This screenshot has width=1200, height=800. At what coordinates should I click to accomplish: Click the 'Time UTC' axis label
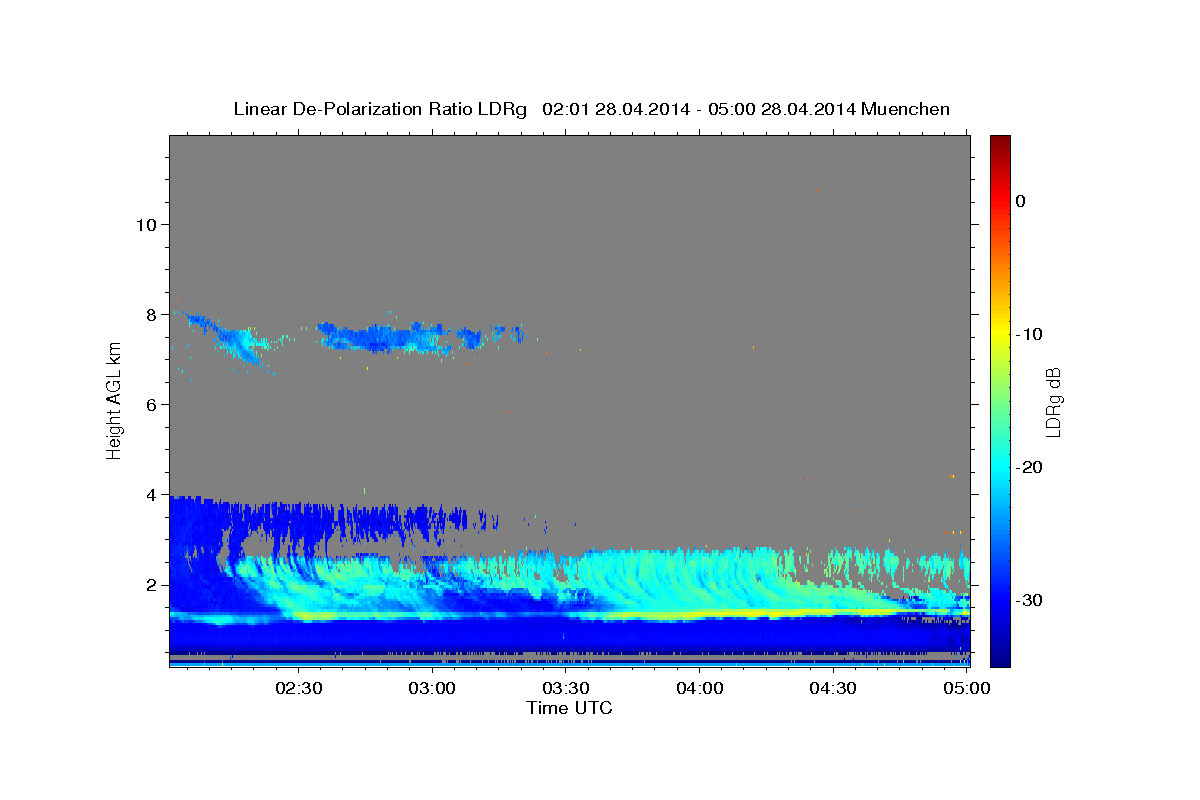(x=569, y=708)
